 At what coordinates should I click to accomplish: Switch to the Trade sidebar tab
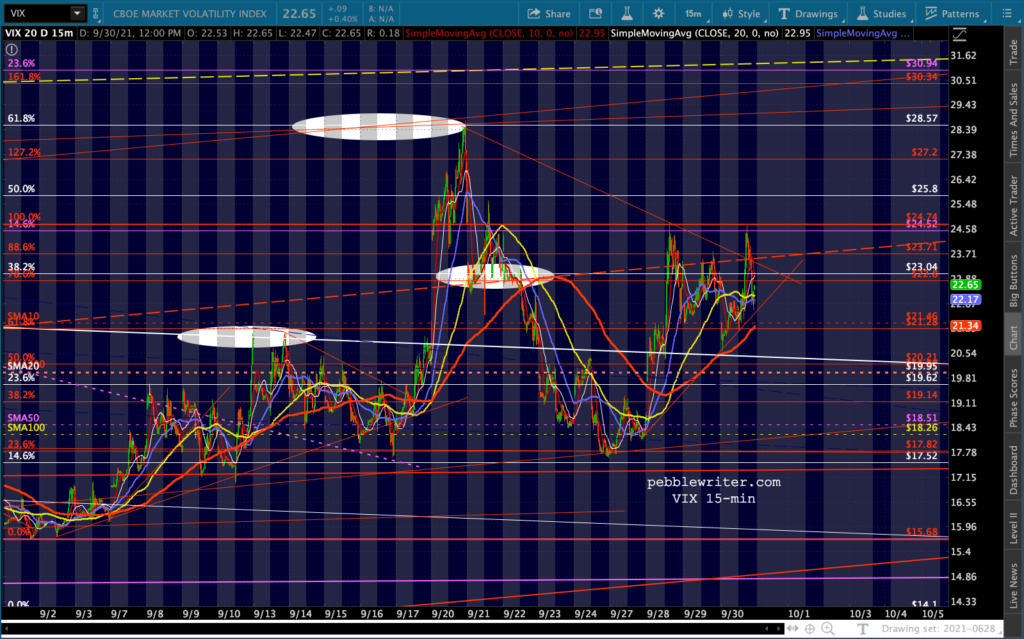1013,54
